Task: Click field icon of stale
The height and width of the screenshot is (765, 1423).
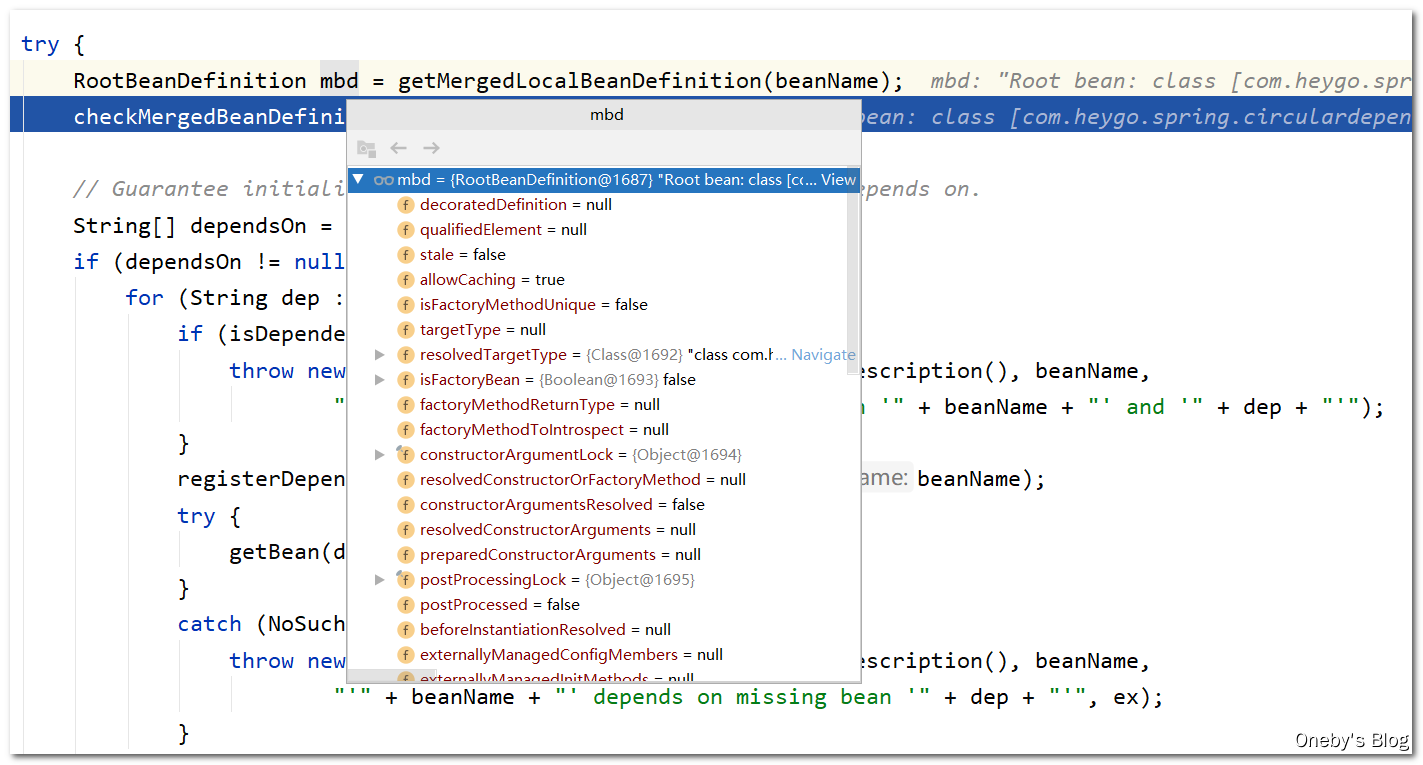Action: pos(405,255)
